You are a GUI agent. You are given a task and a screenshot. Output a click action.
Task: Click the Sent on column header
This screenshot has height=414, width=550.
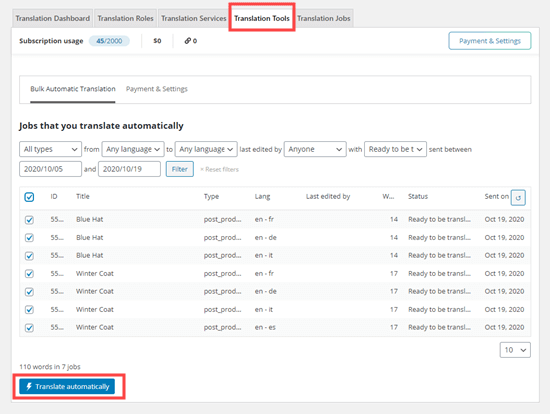[496, 196]
